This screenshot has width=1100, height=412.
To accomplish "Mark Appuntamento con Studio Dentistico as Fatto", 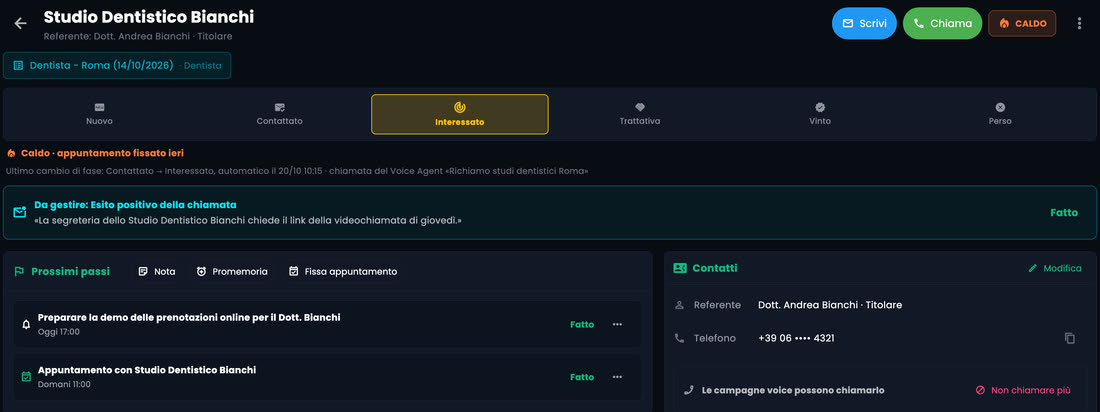I will pos(582,377).
